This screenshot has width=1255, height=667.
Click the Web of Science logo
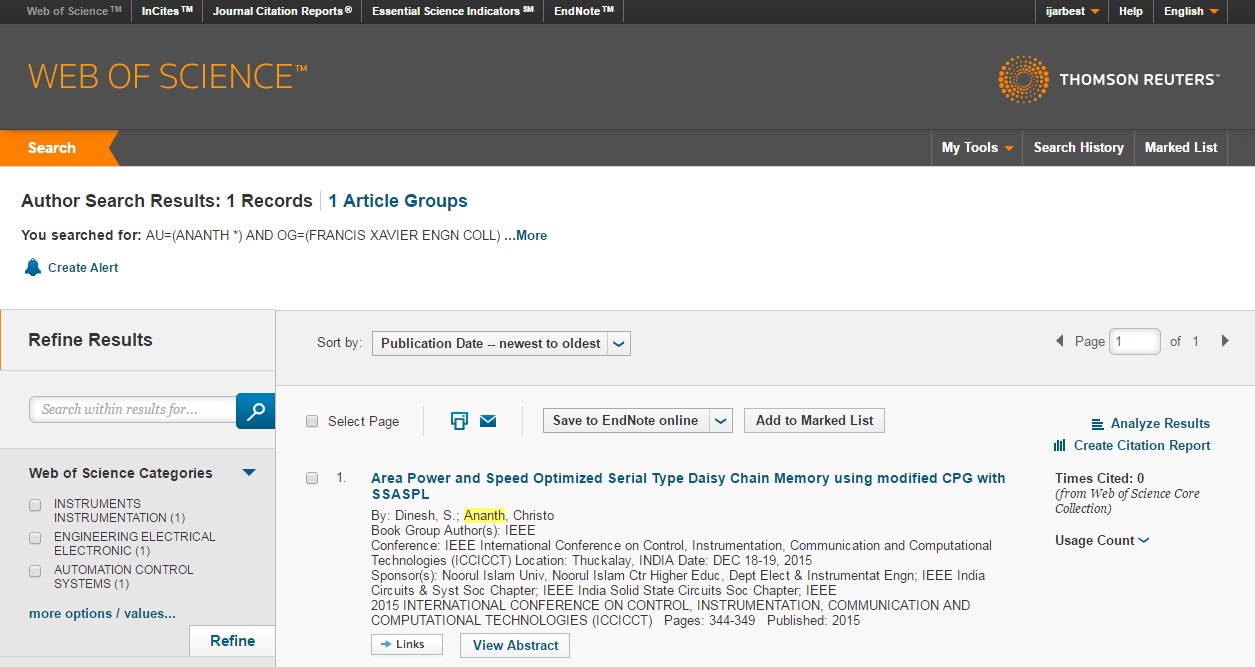(168, 77)
